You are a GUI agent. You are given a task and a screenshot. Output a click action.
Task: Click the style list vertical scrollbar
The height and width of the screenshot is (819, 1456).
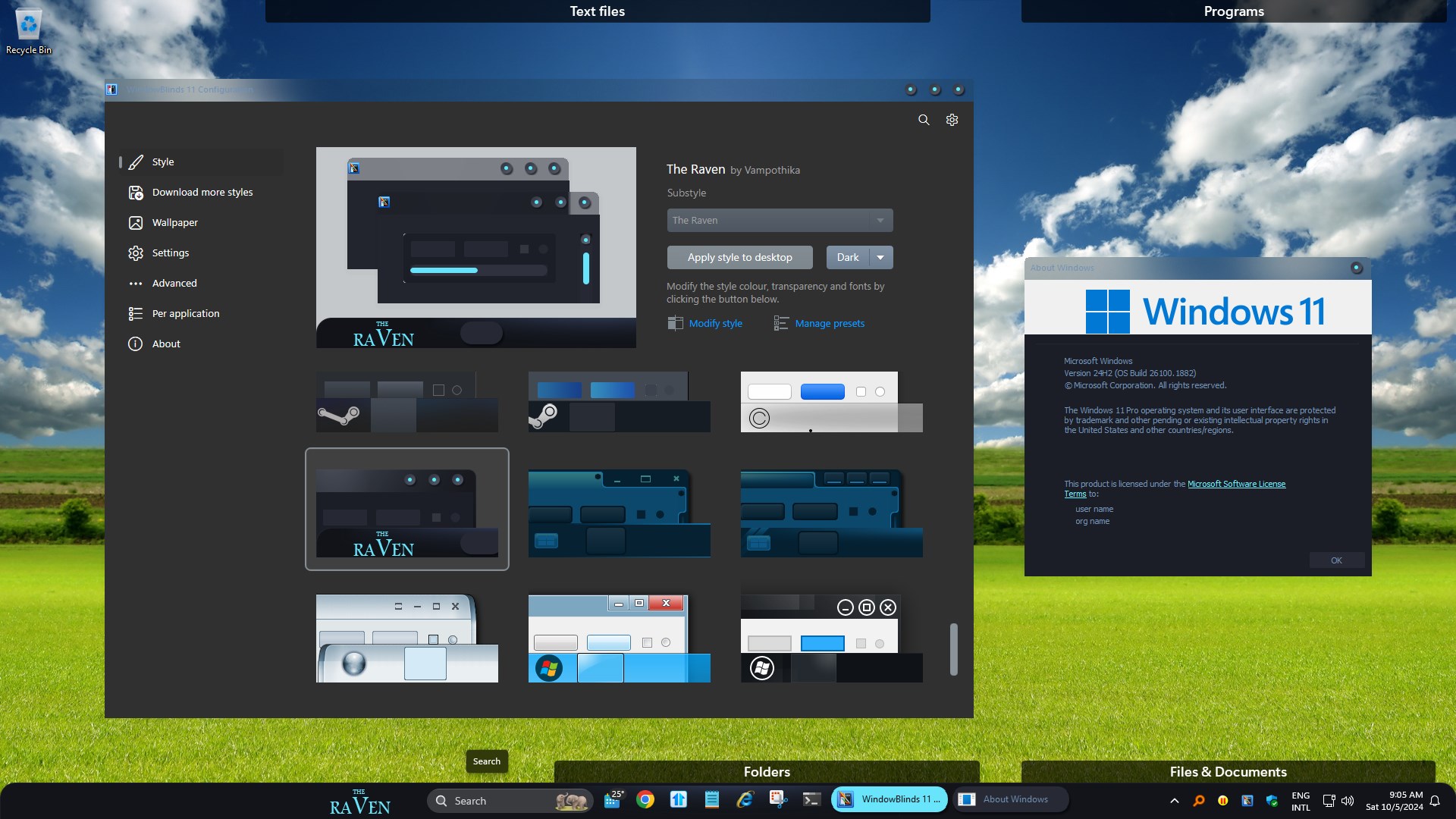953,649
